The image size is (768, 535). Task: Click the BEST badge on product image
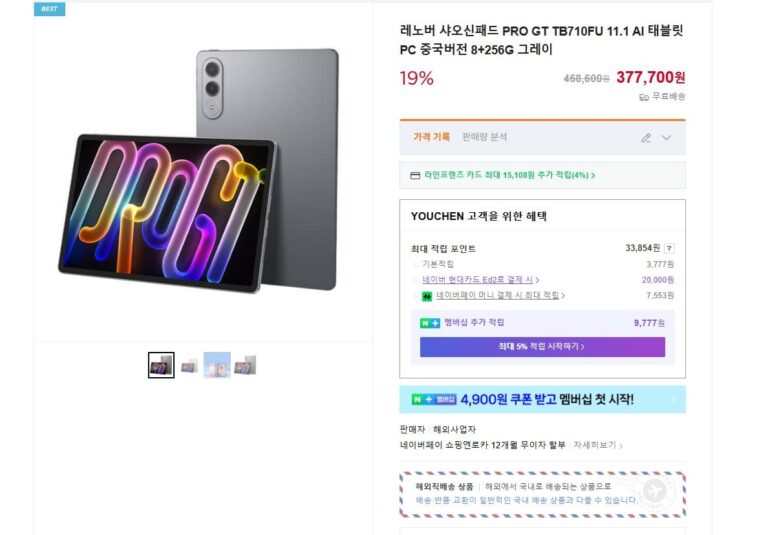[x=49, y=9]
